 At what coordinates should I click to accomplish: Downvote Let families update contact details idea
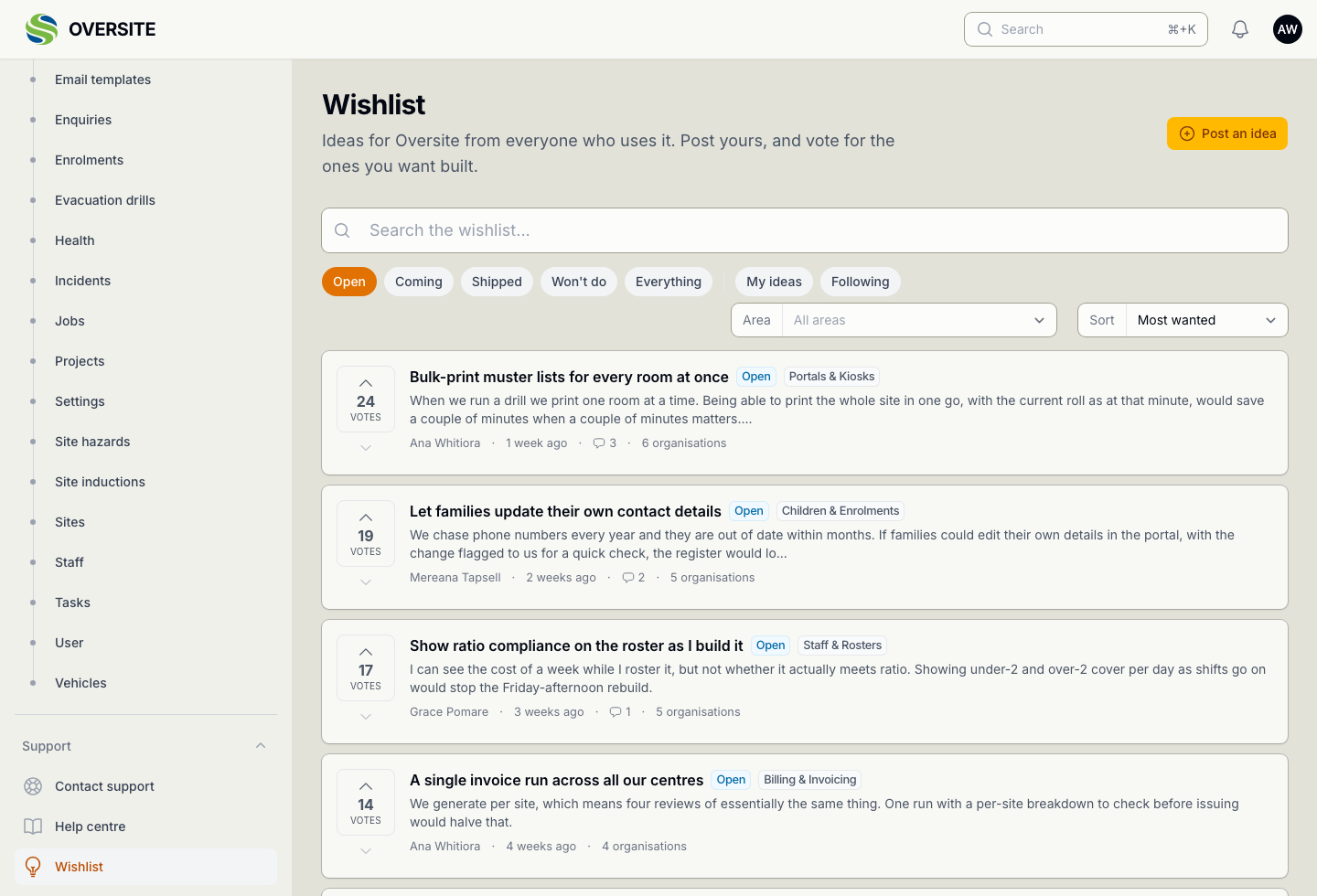coord(366,582)
